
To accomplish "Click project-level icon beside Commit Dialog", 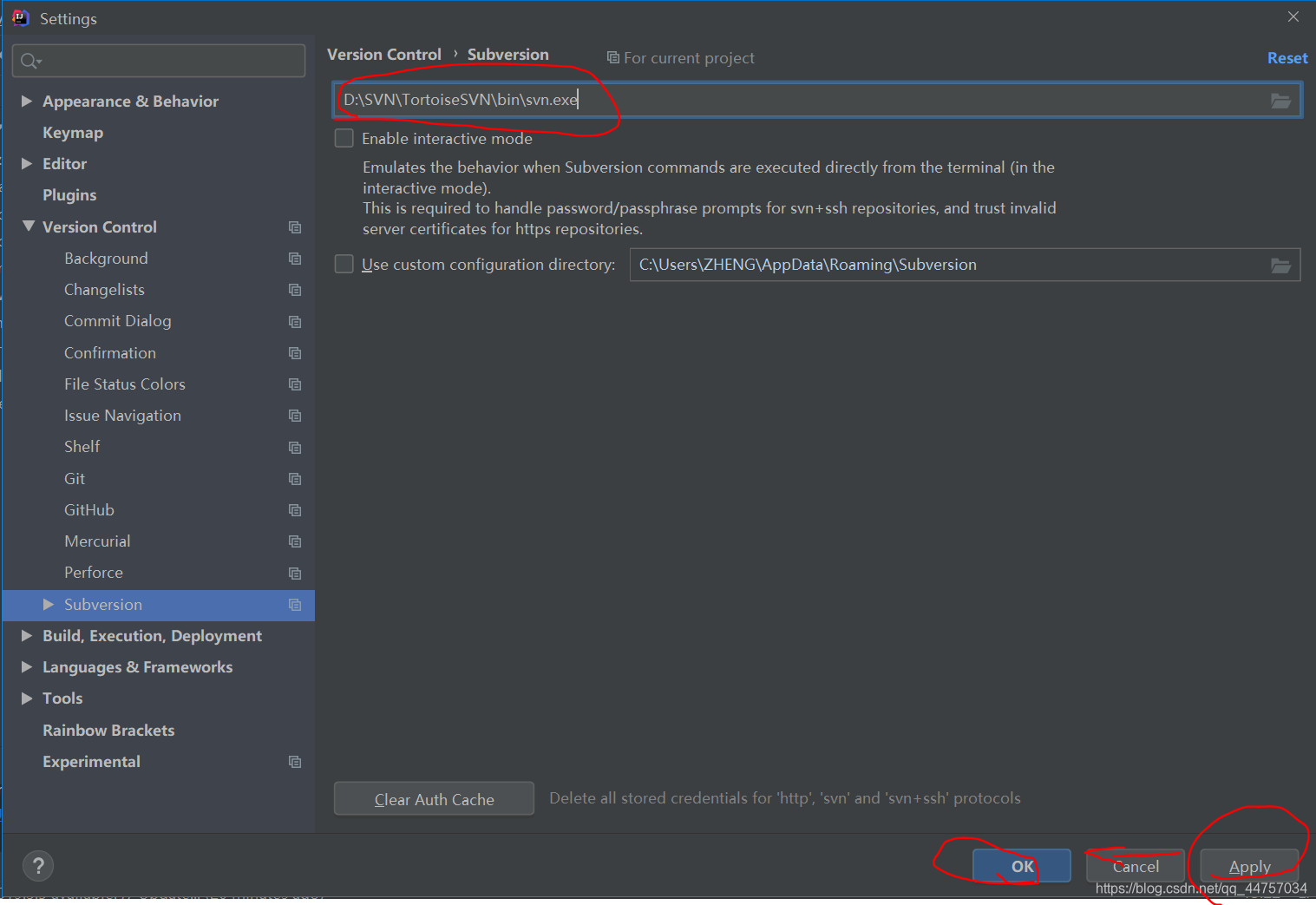I will click(295, 322).
